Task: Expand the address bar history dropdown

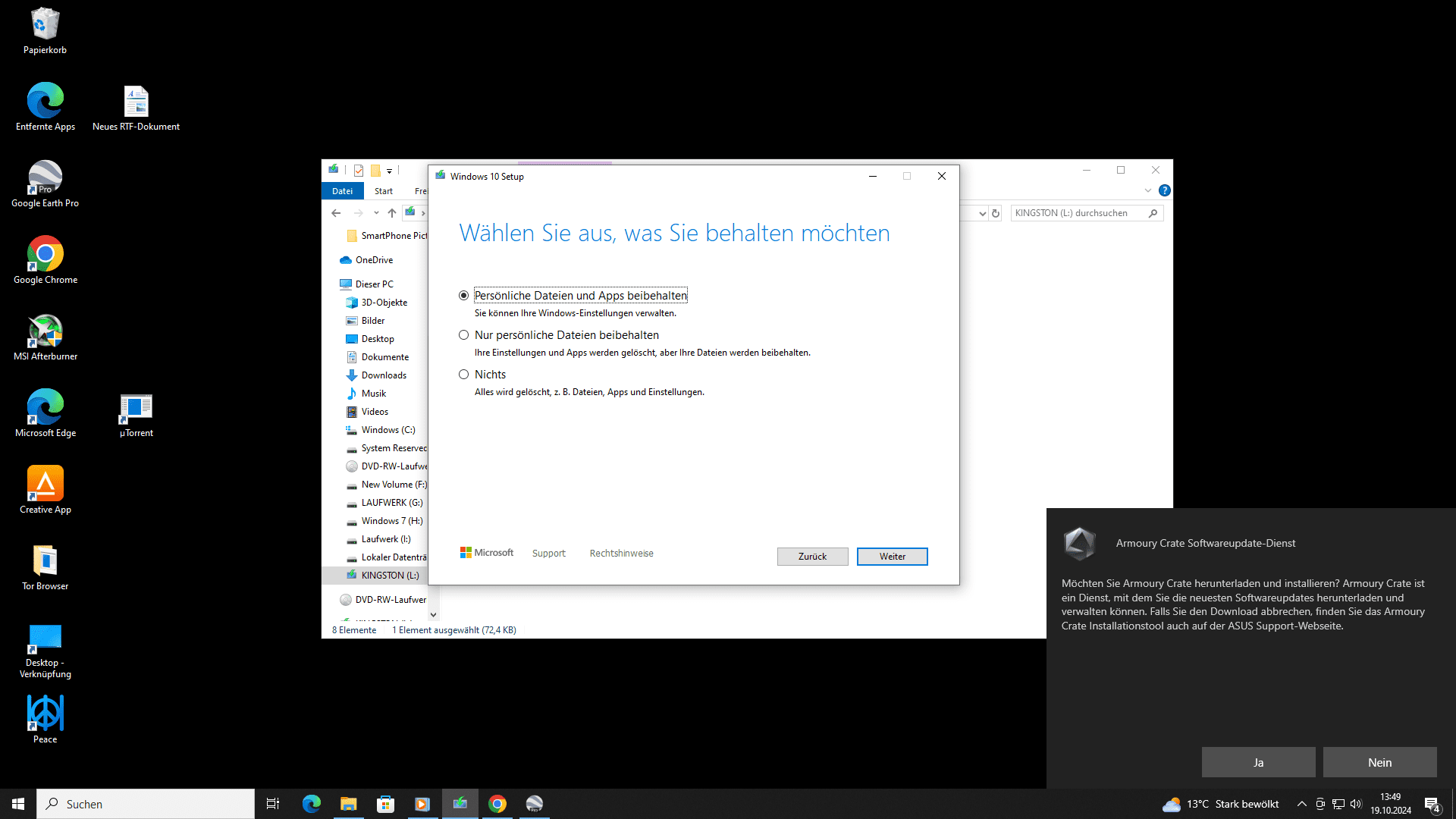Action: pyautogui.click(x=982, y=213)
